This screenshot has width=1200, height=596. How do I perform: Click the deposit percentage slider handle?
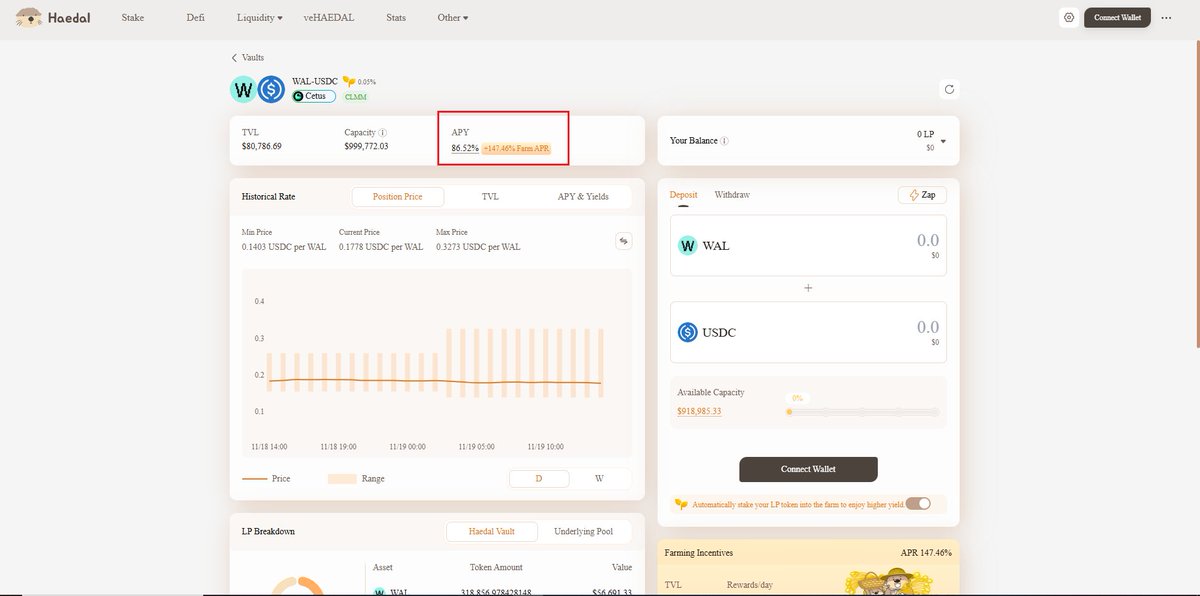(x=789, y=411)
